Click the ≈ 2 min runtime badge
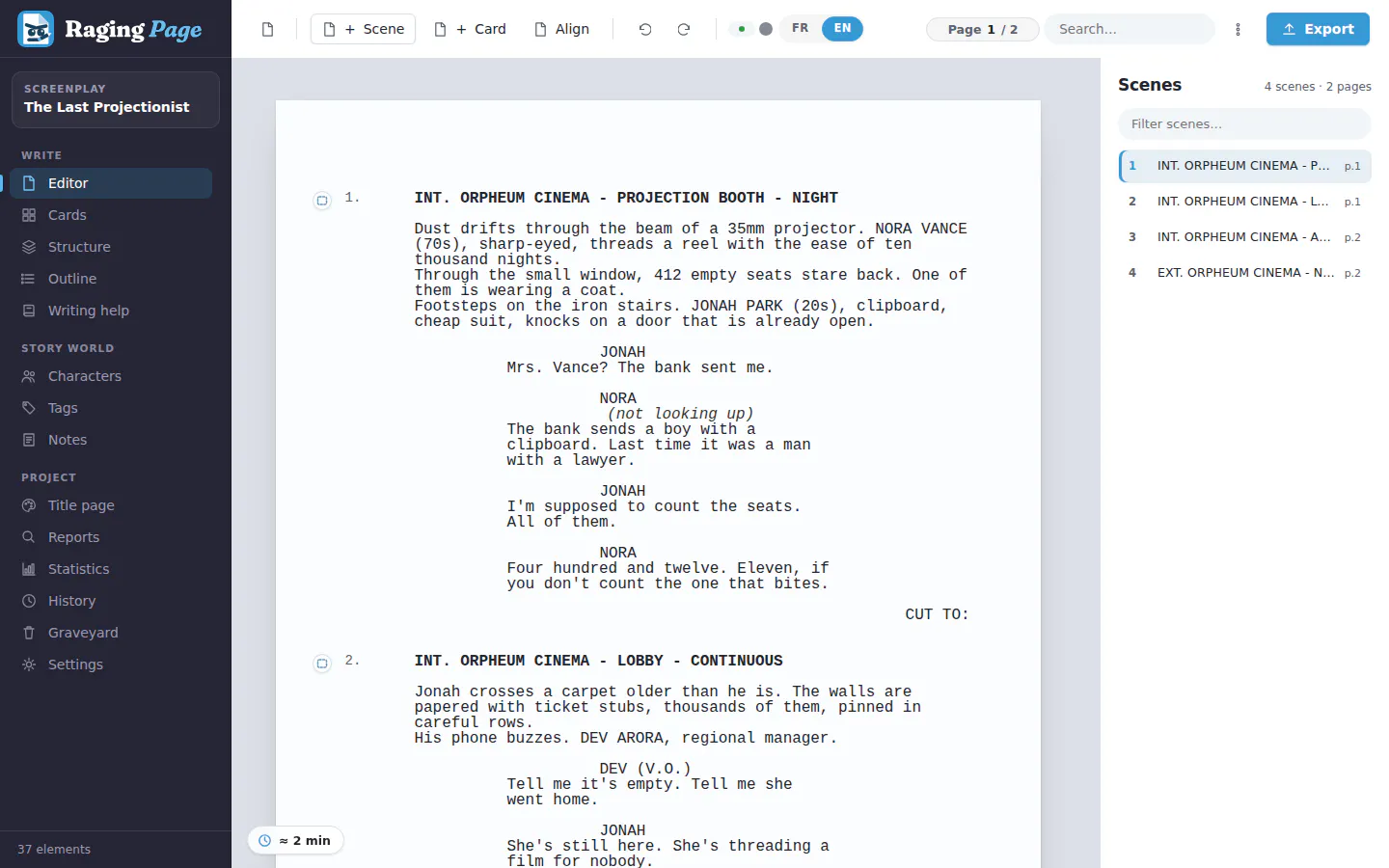1389x868 pixels. [296, 841]
